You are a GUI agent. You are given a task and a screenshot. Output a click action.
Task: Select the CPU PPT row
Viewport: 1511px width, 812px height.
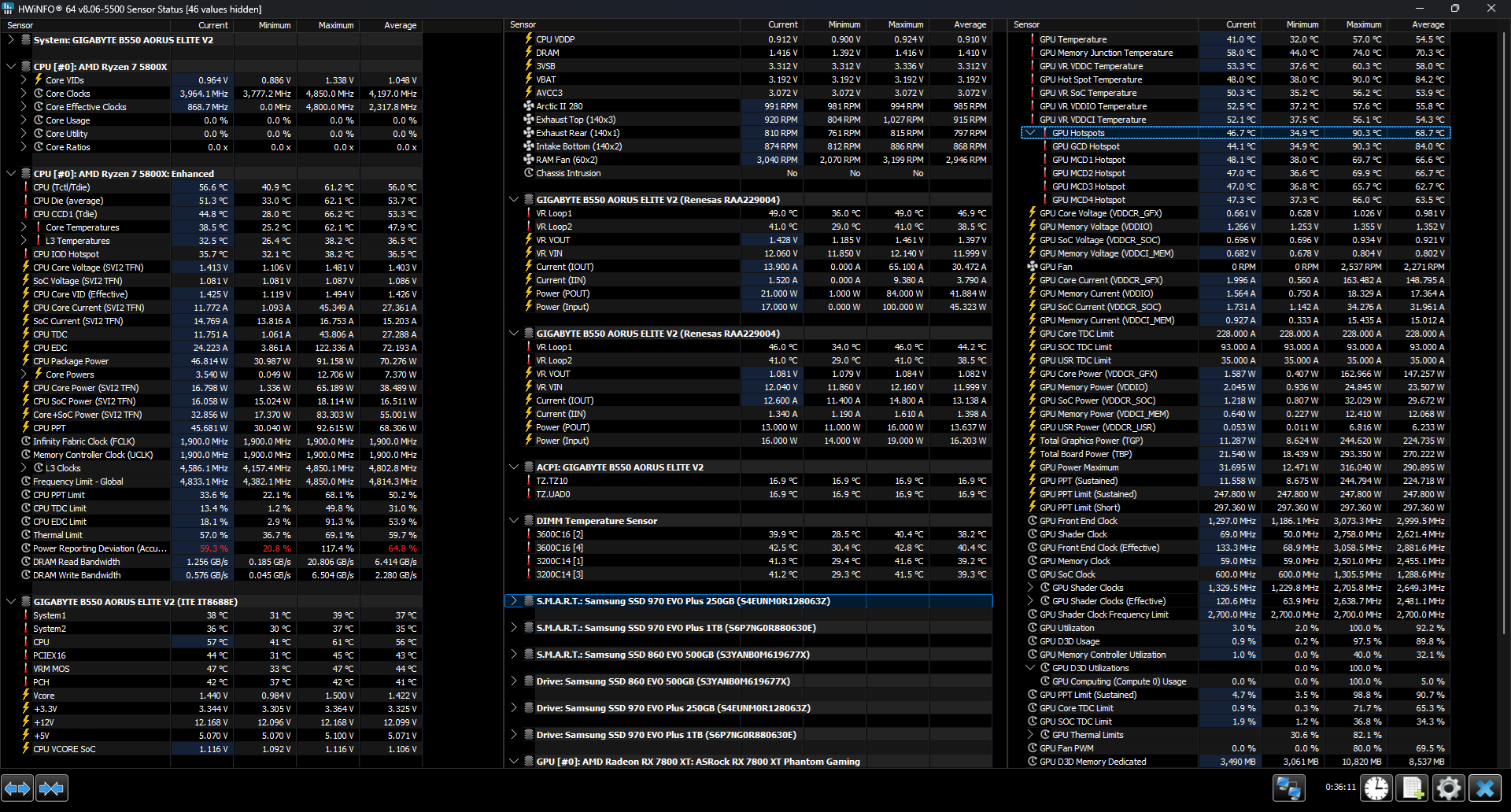(212, 428)
